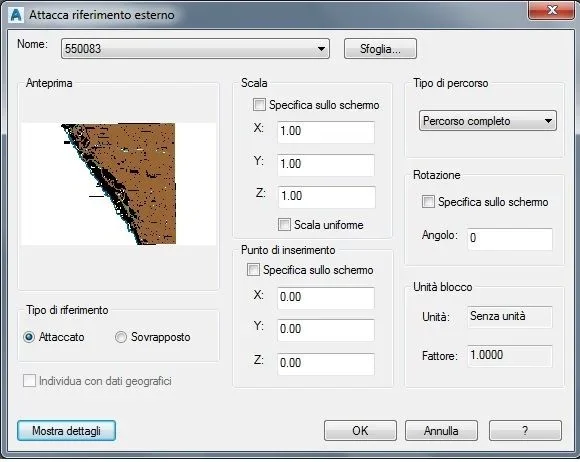This screenshot has width=580, height=462.
Task: Confirm with the OK button
Action: click(x=360, y=431)
